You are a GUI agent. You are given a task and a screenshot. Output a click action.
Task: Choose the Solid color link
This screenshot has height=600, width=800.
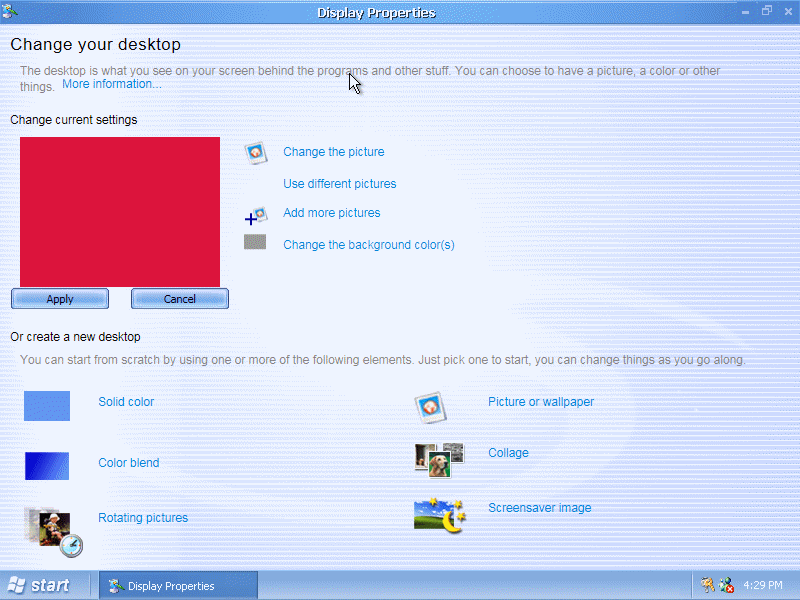point(126,402)
